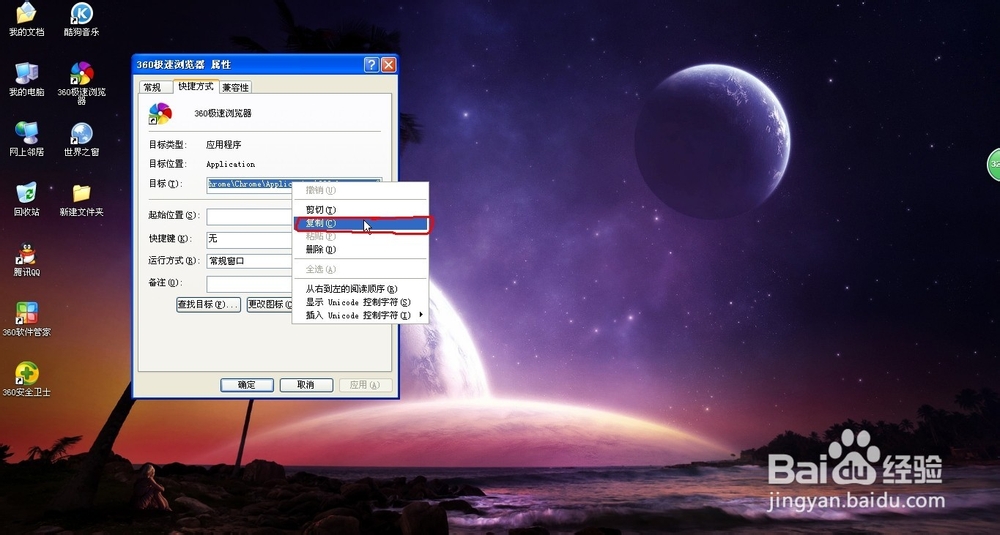Screen dimensions: 1000x535
Task: Click the 360极速浏览器 desktop shortcut
Action: pos(82,83)
